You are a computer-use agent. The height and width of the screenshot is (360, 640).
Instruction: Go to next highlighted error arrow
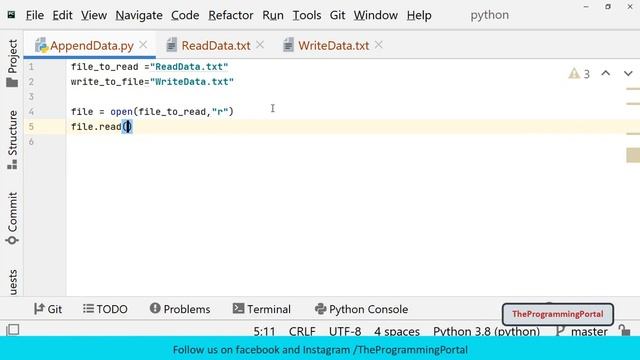point(628,73)
